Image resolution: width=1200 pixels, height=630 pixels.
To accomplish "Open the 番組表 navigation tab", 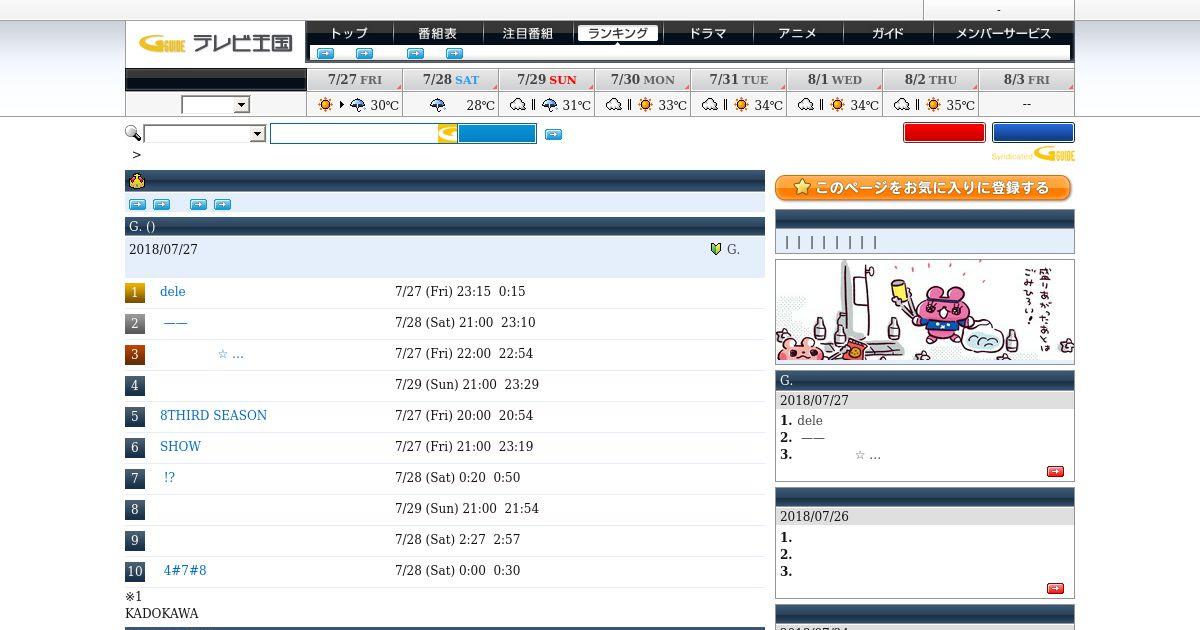I will point(437,33).
